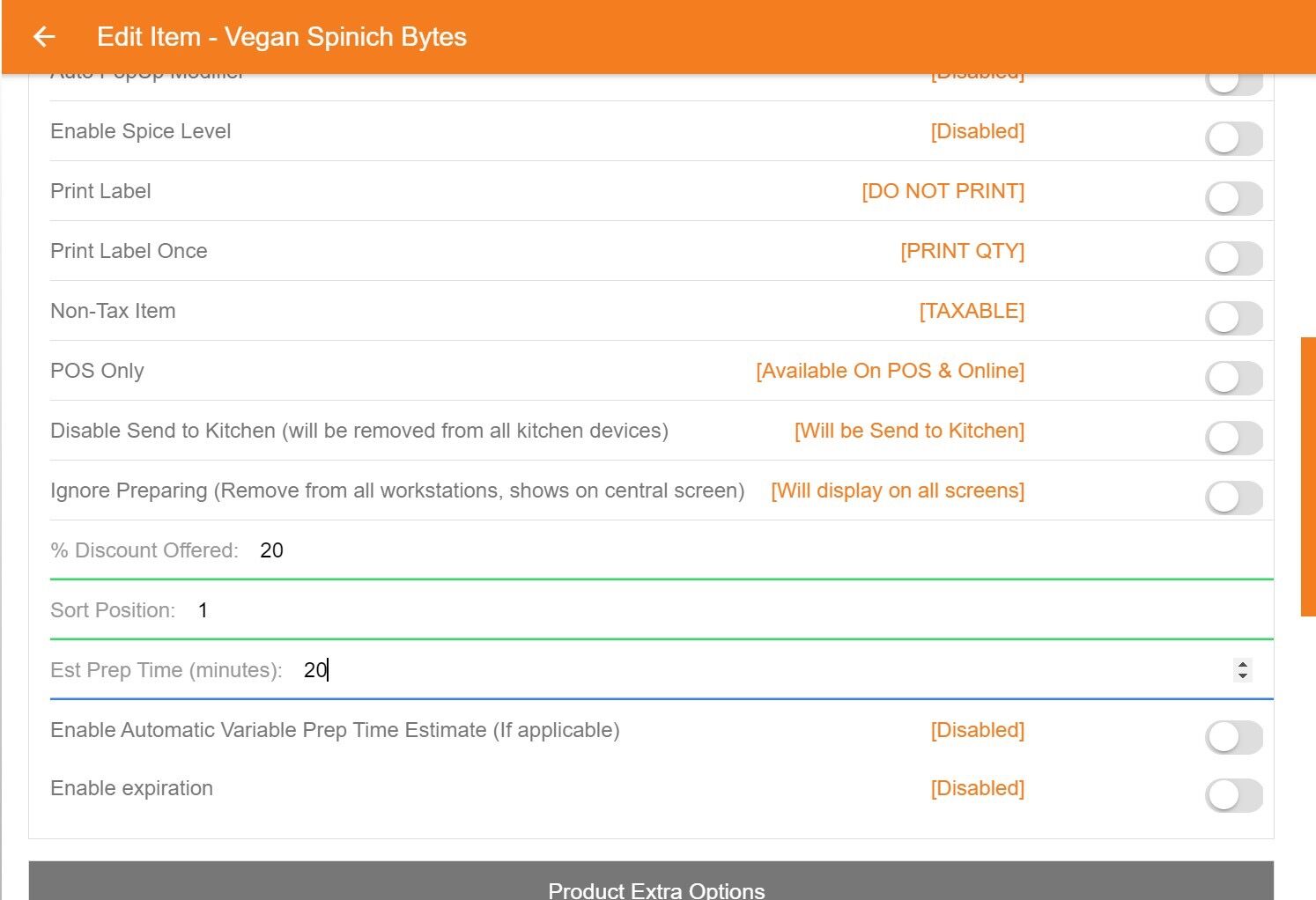
Task: Click the [Available On POS & Online] label
Action: tap(890, 371)
